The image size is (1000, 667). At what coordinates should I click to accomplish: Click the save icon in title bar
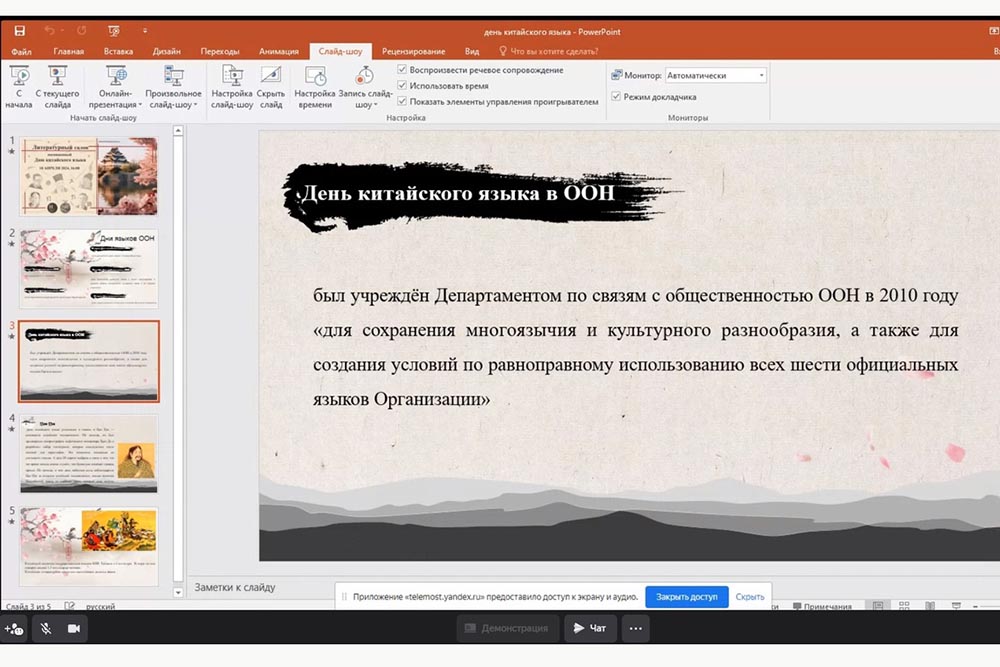click(20, 31)
